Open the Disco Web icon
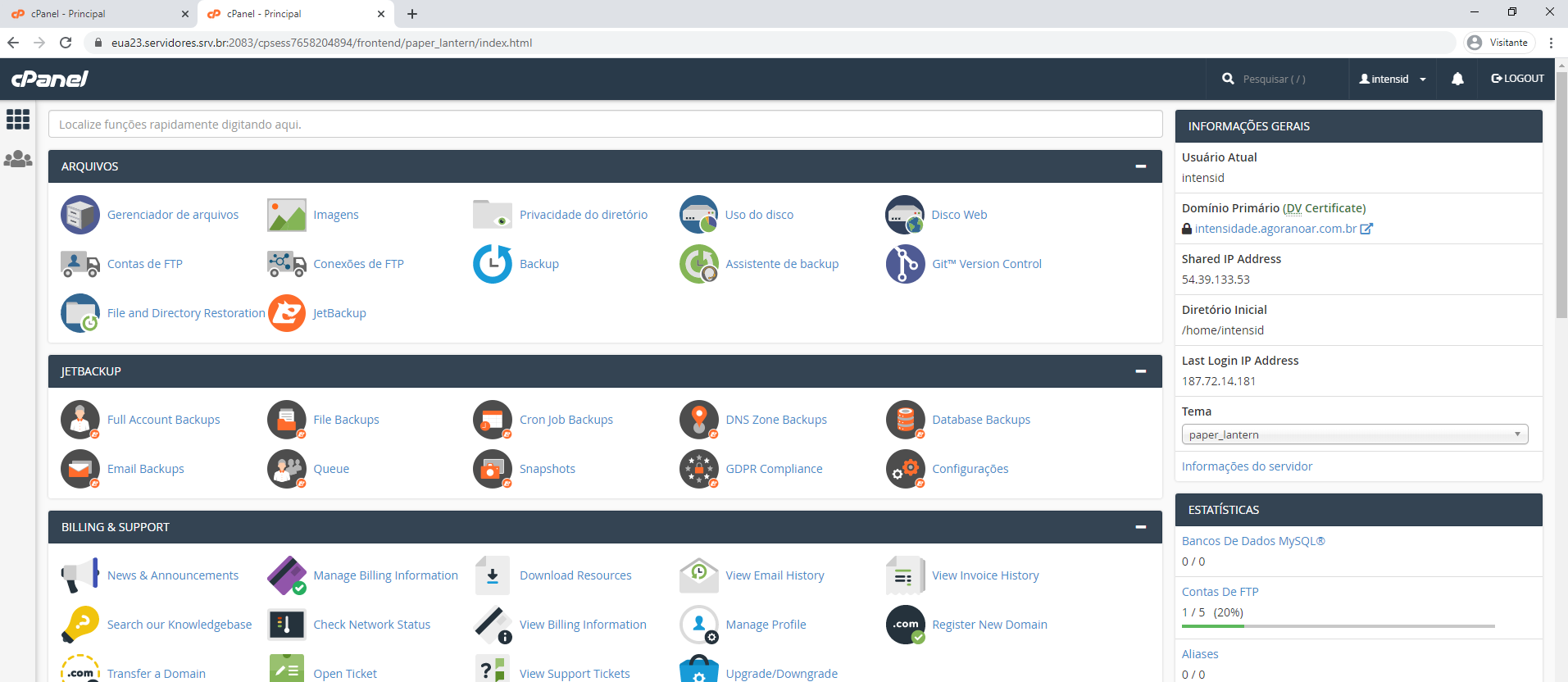Screen dimensions: 1568x682 [905, 215]
